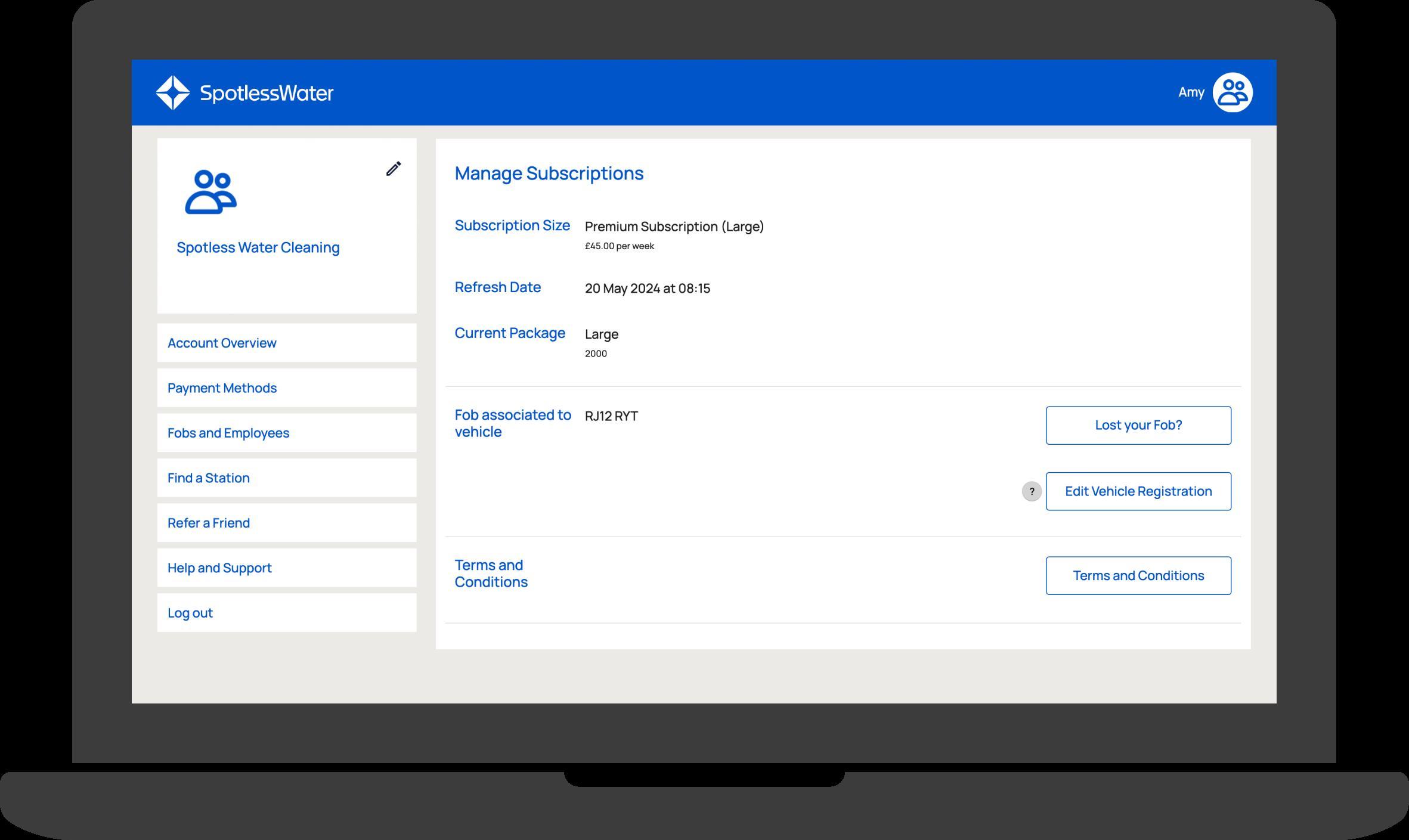
Task: Click the Terms and Conditions row label
Action: coord(491,574)
